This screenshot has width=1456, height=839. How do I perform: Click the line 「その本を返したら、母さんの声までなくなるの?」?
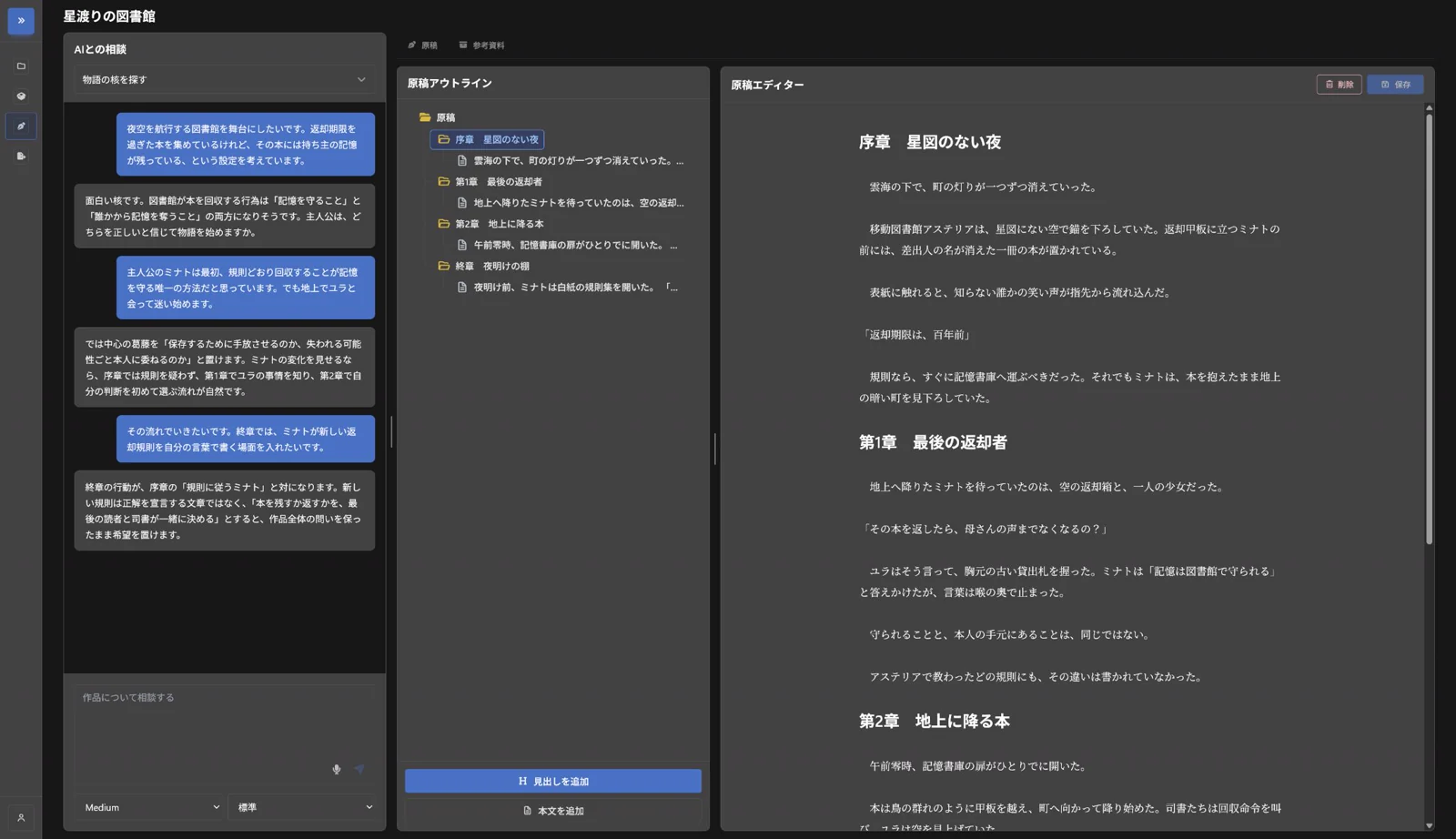point(985,529)
